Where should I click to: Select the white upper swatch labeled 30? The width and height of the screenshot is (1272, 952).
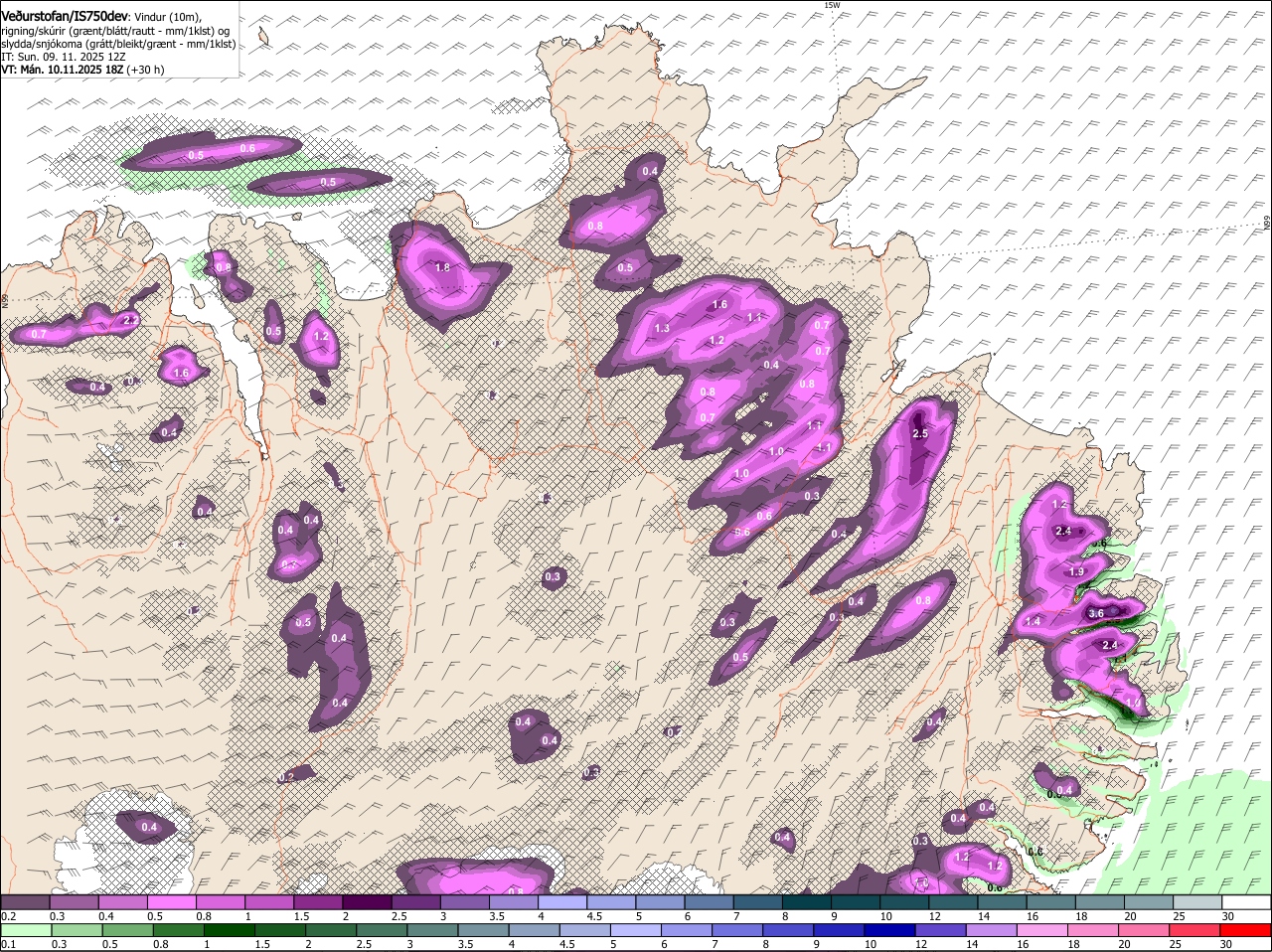tap(1246, 902)
